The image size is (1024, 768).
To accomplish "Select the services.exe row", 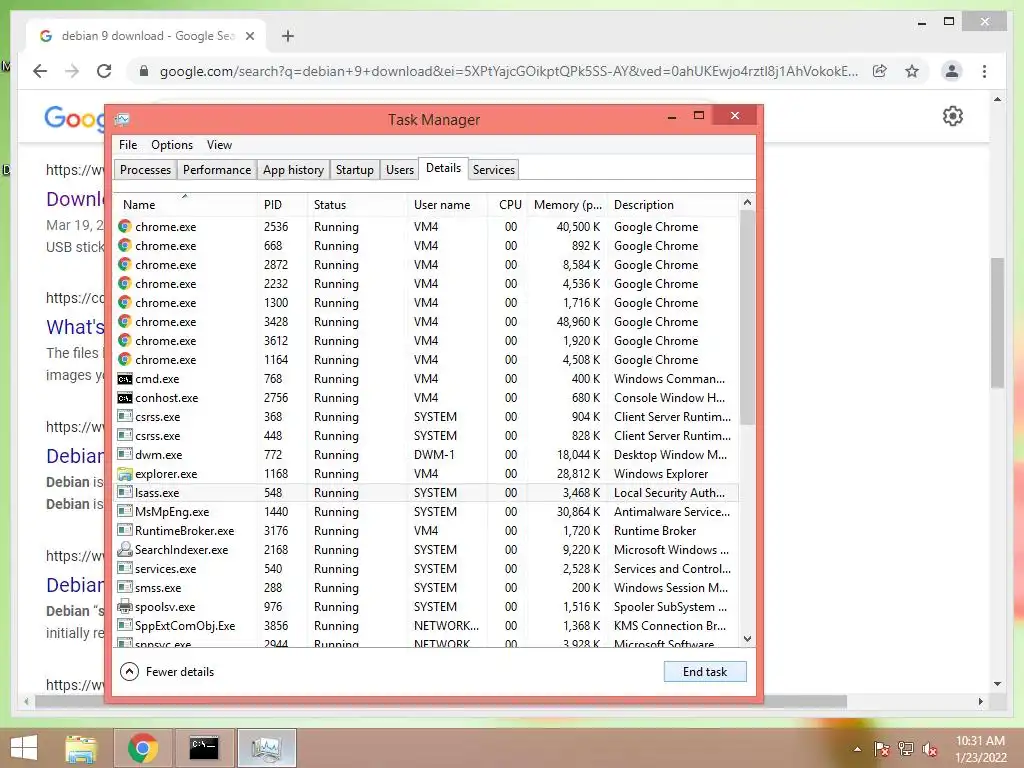I will 427,568.
